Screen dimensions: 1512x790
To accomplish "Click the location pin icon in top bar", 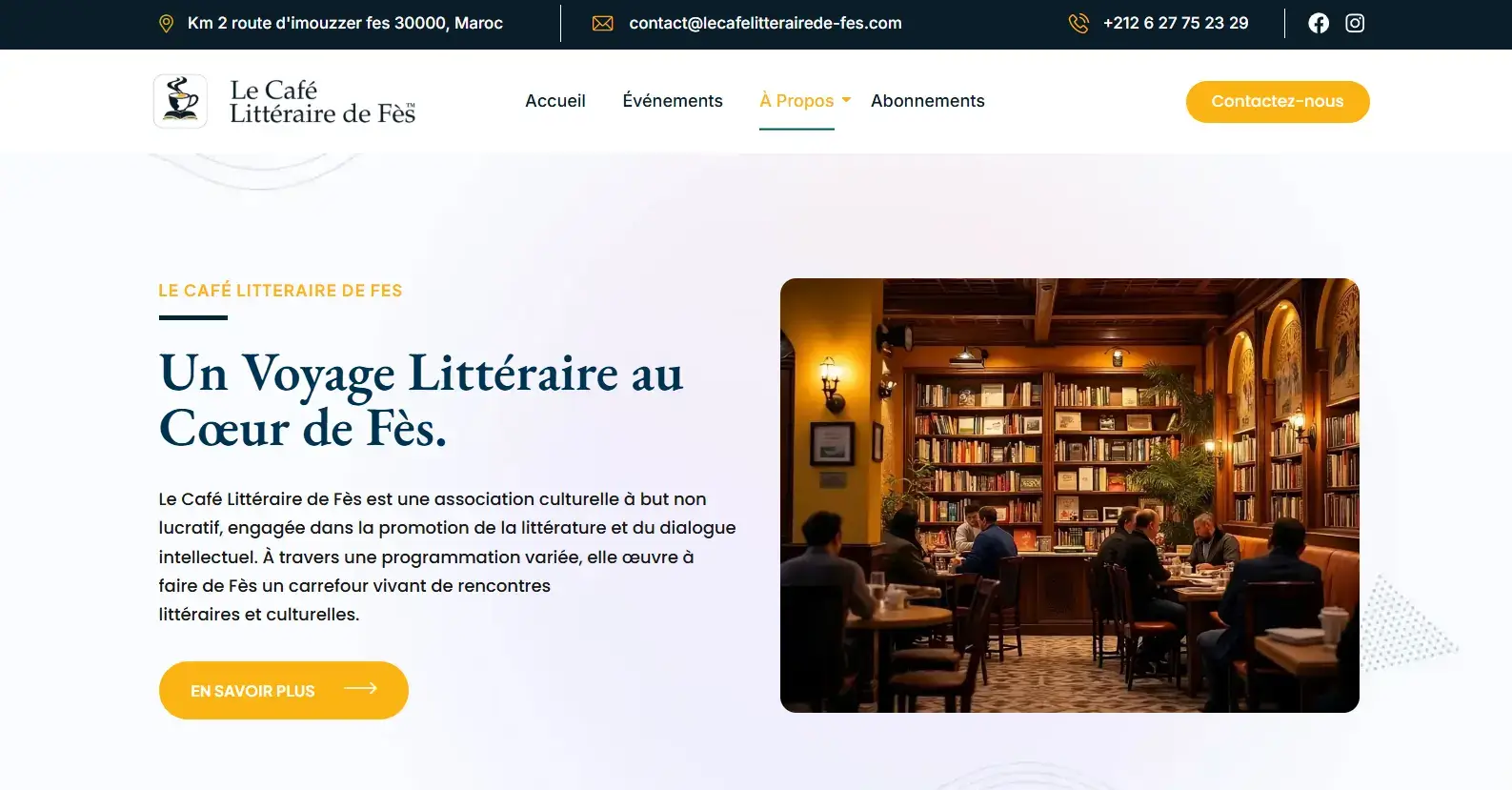I will 166,24.
